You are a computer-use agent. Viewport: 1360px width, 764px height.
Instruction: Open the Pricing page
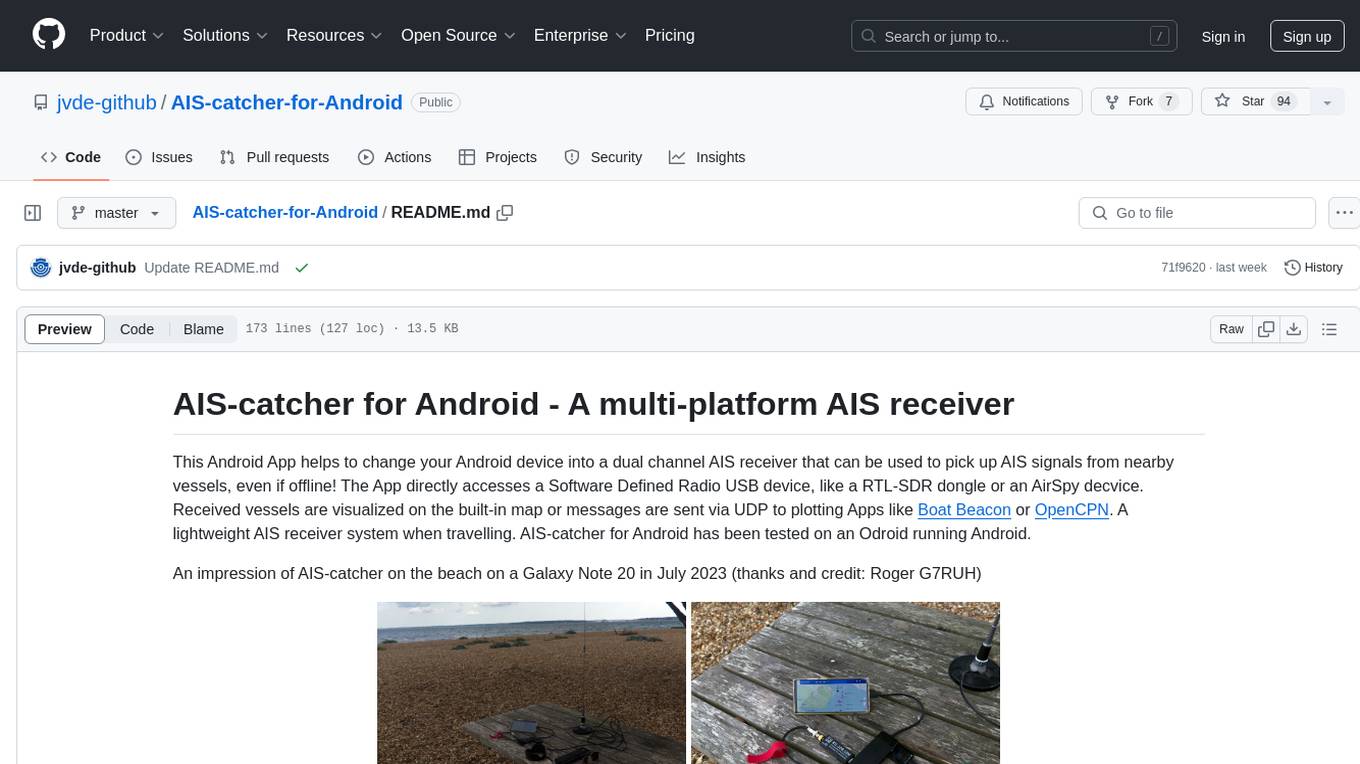click(x=670, y=35)
